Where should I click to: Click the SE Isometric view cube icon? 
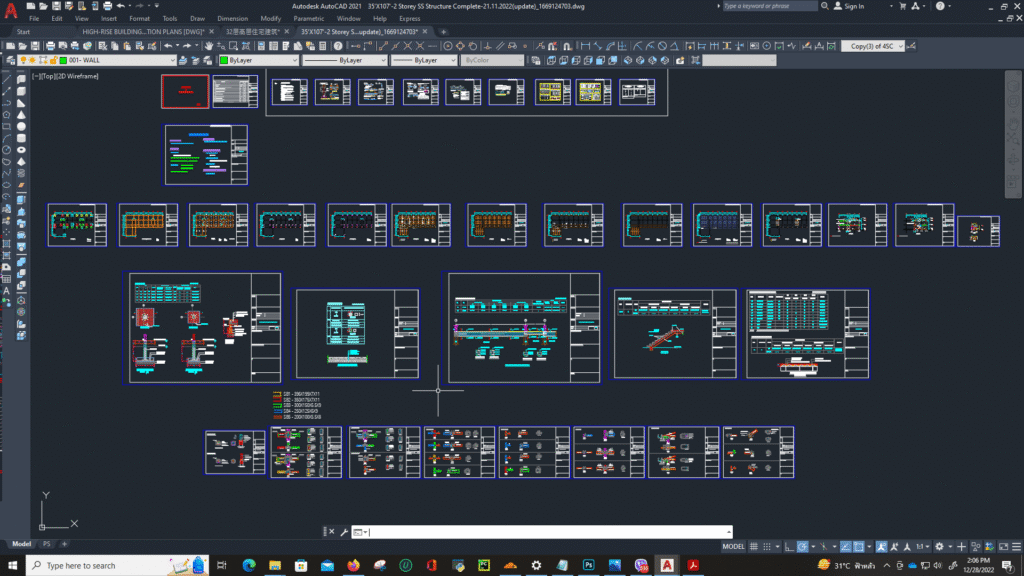coord(640,60)
